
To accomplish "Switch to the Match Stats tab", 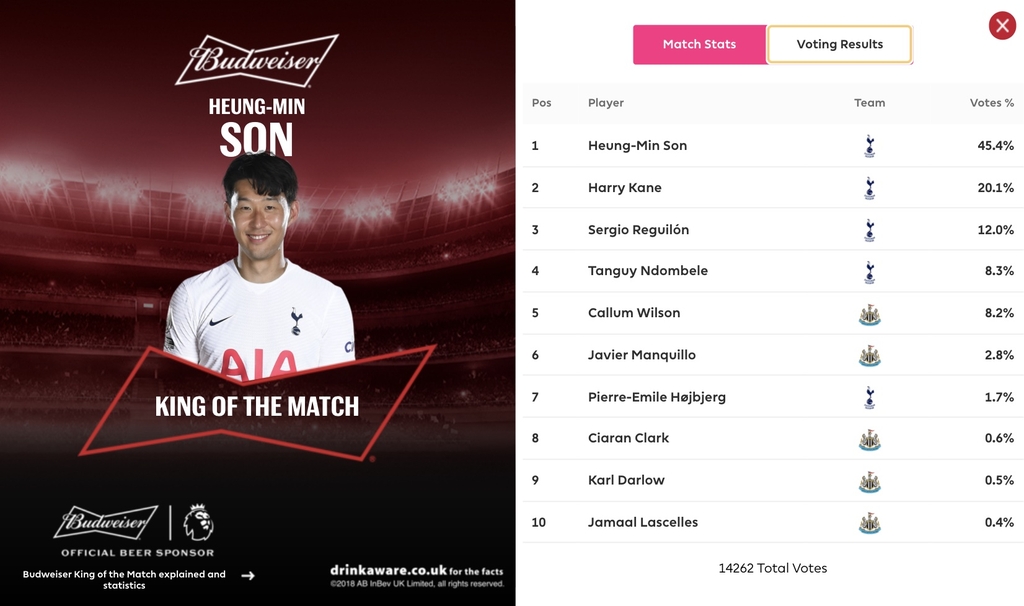I will coord(699,44).
